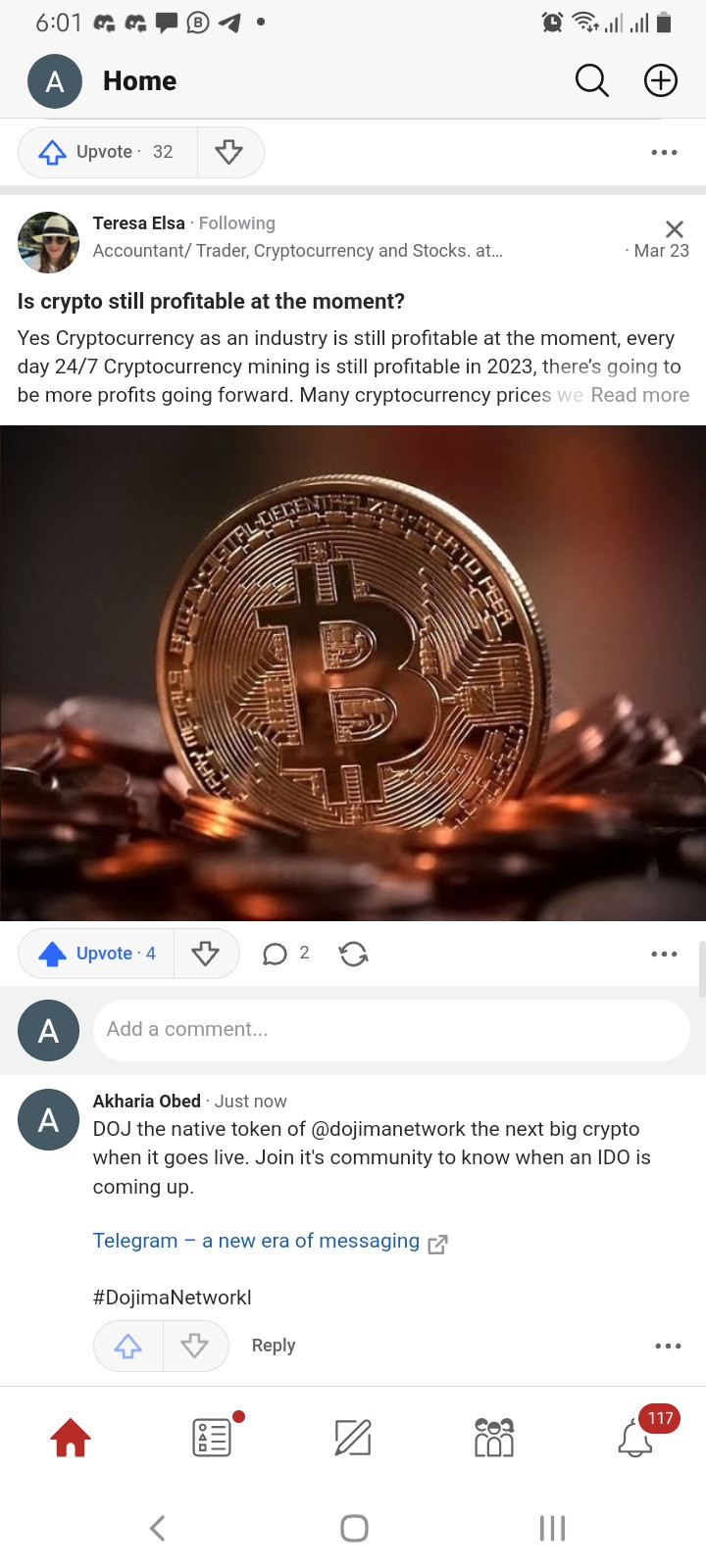Toggle the blue Upvote 4 button
Viewport: 706px width, 1568px height.
[96, 954]
